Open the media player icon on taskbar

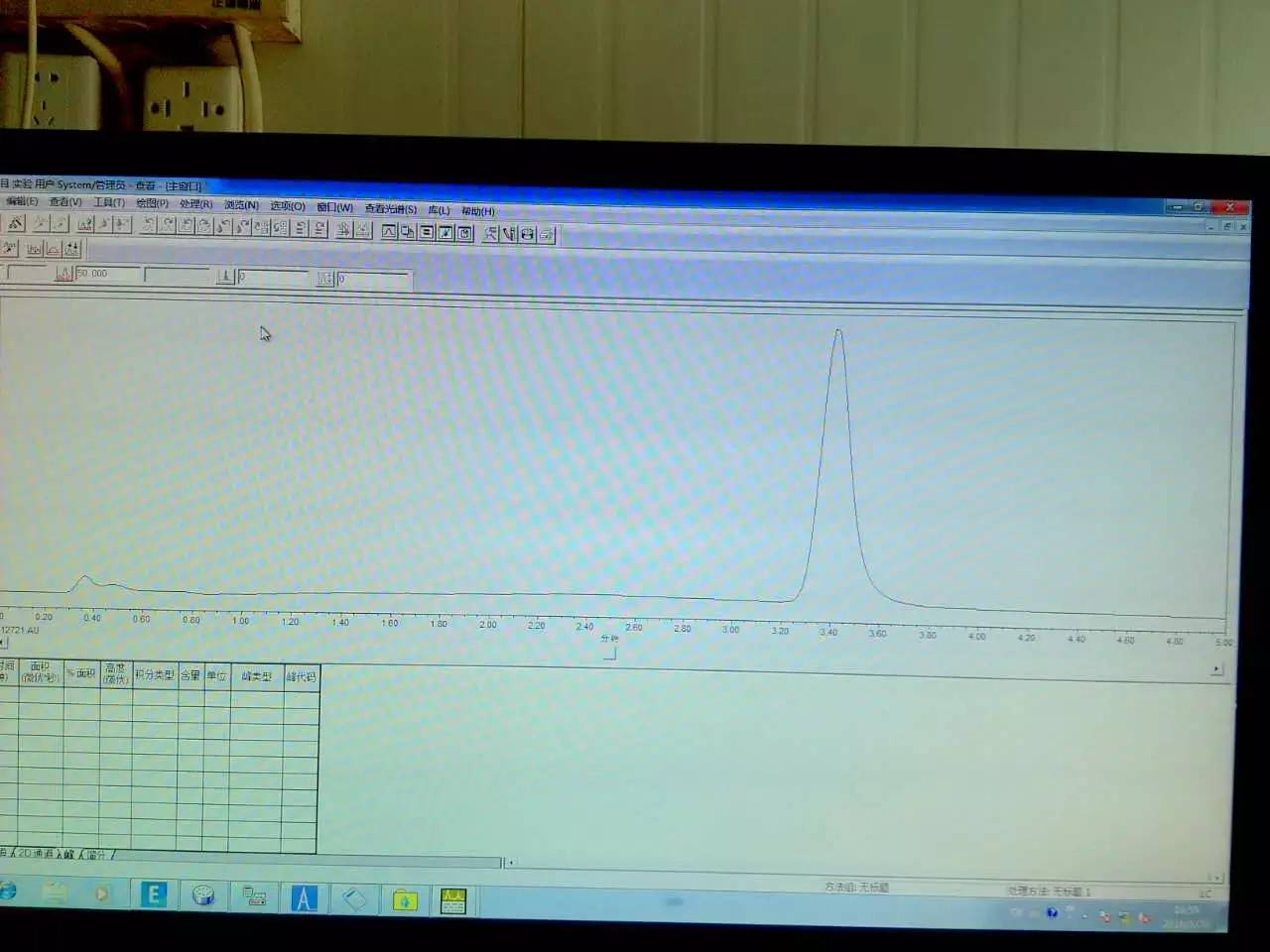click(102, 893)
